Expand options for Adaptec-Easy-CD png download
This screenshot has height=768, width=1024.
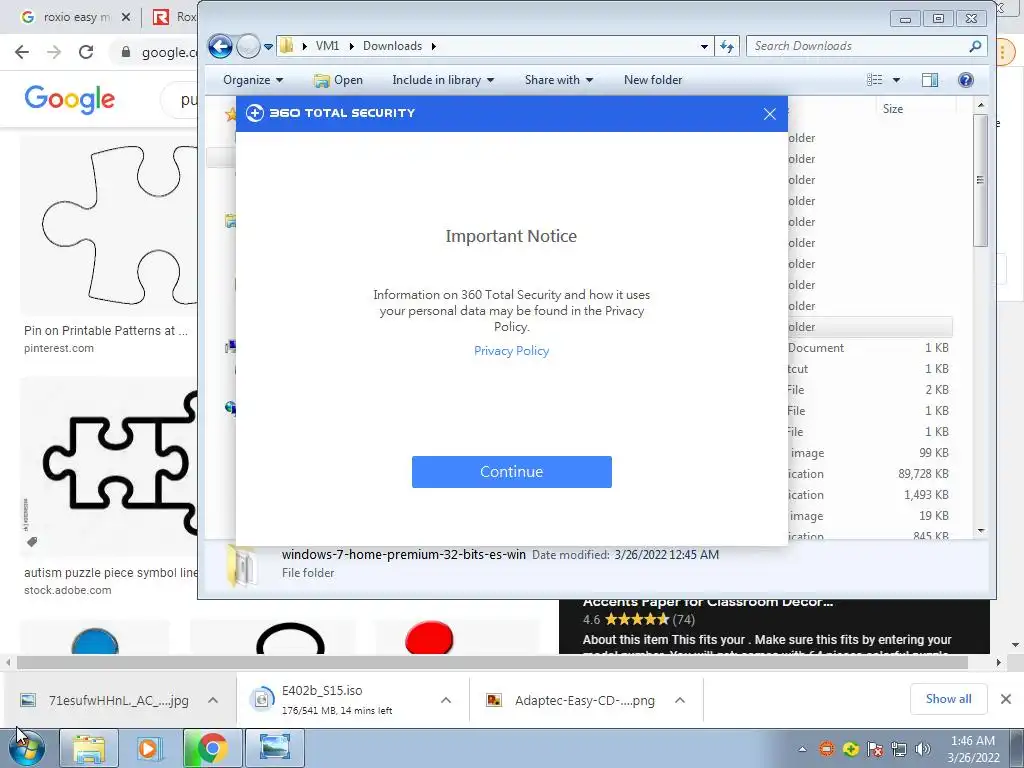click(x=680, y=700)
